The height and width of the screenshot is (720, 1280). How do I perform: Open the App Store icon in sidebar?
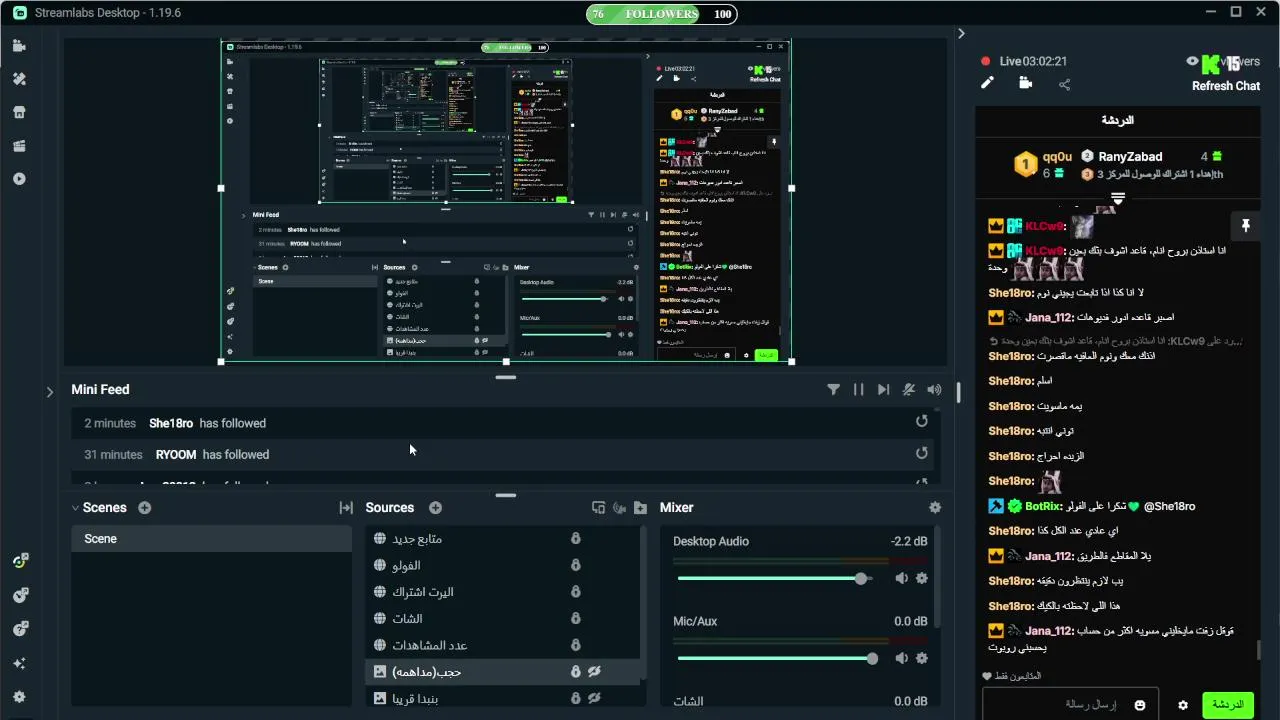(19, 112)
